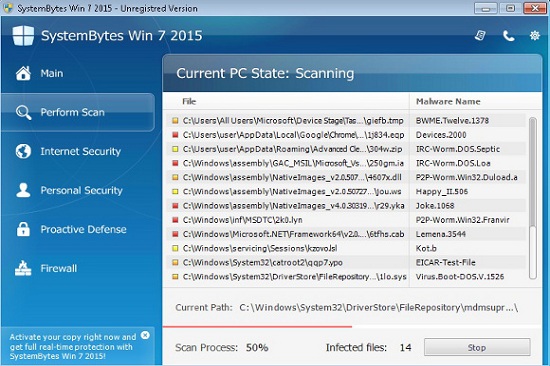This screenshot has height=366, width=550.
Task: Click the red scan progress bar
Action: point(257,327)
